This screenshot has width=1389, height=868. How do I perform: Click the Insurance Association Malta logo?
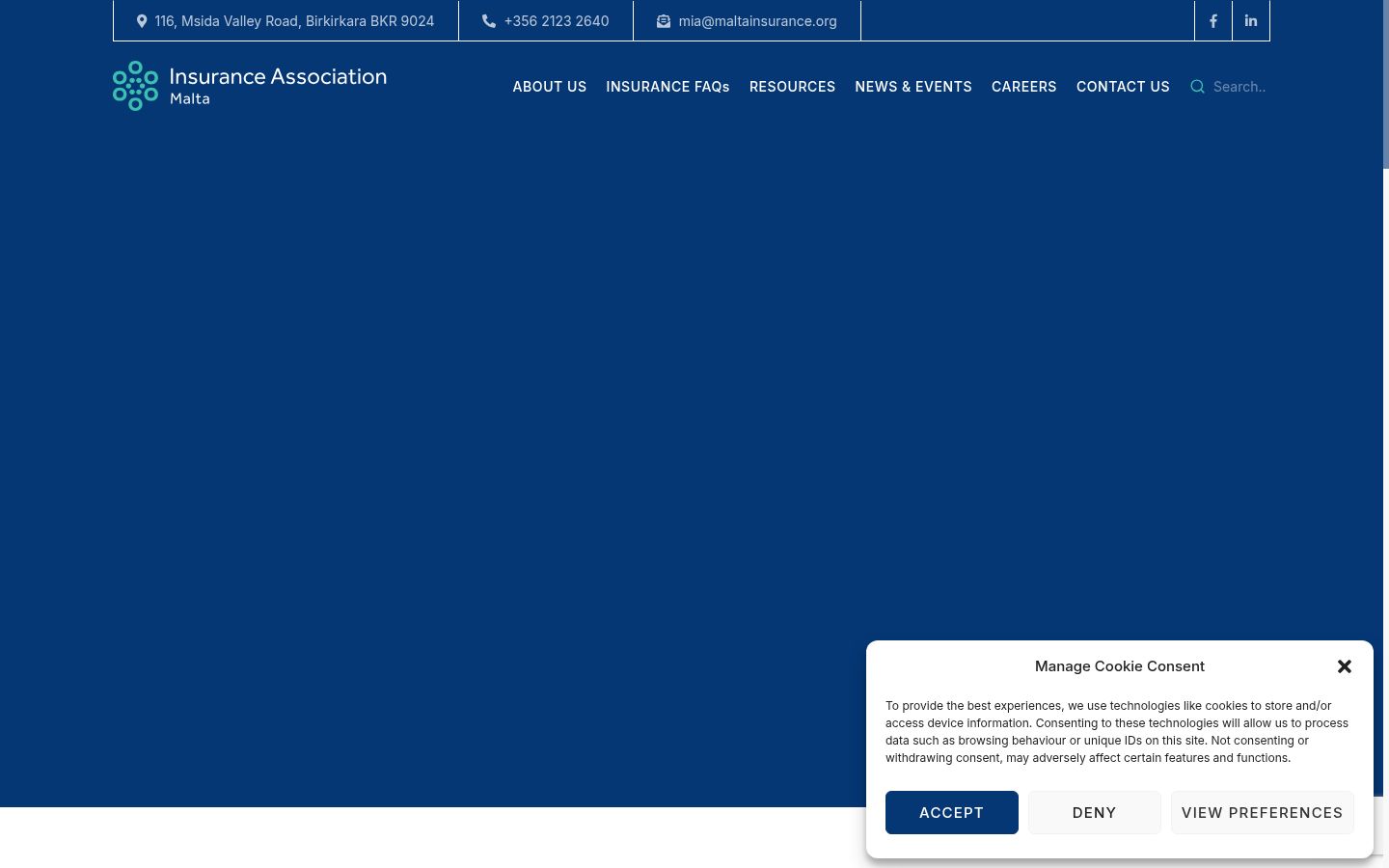tap(250, 86)
